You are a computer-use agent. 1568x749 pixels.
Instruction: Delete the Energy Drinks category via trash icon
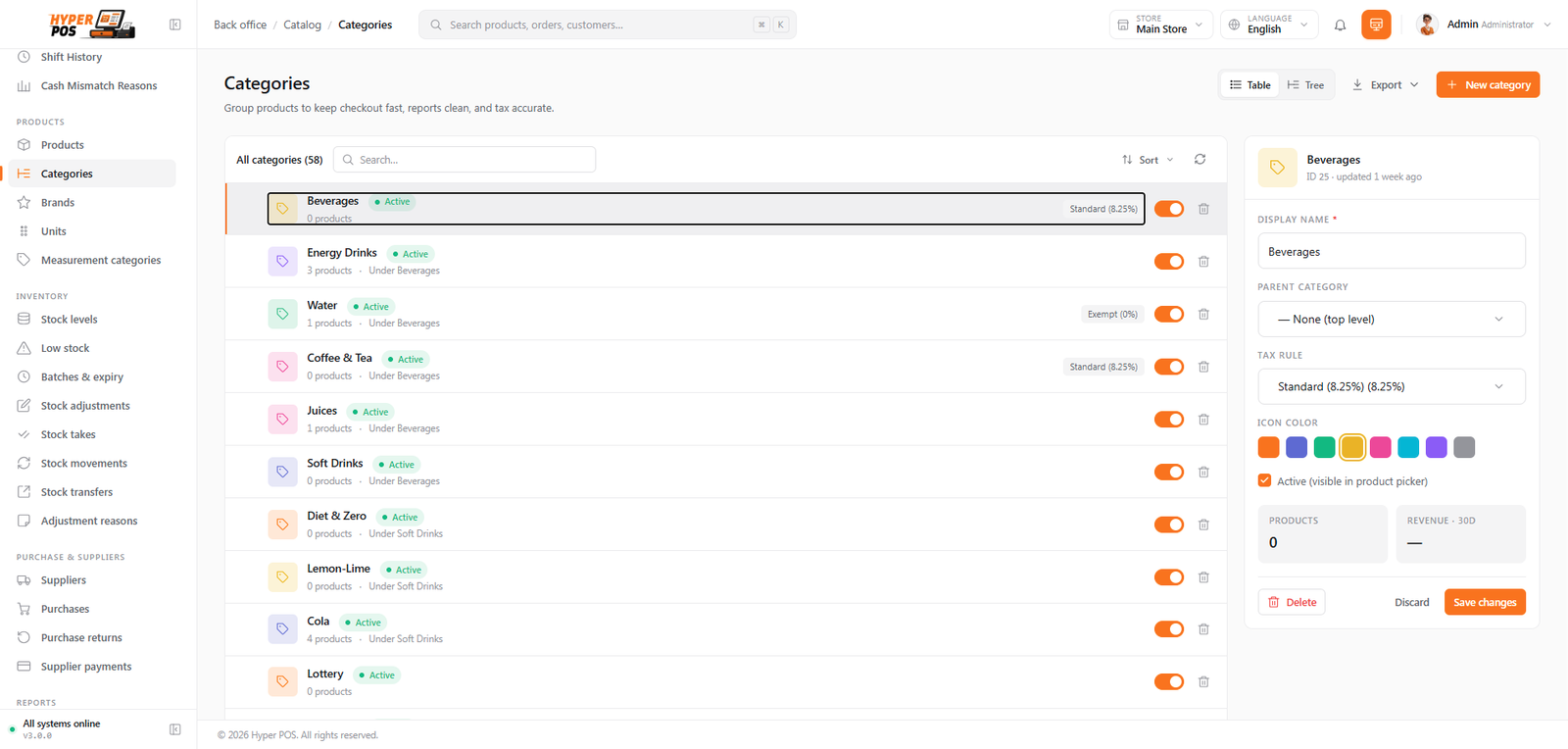coord(1203,262)
